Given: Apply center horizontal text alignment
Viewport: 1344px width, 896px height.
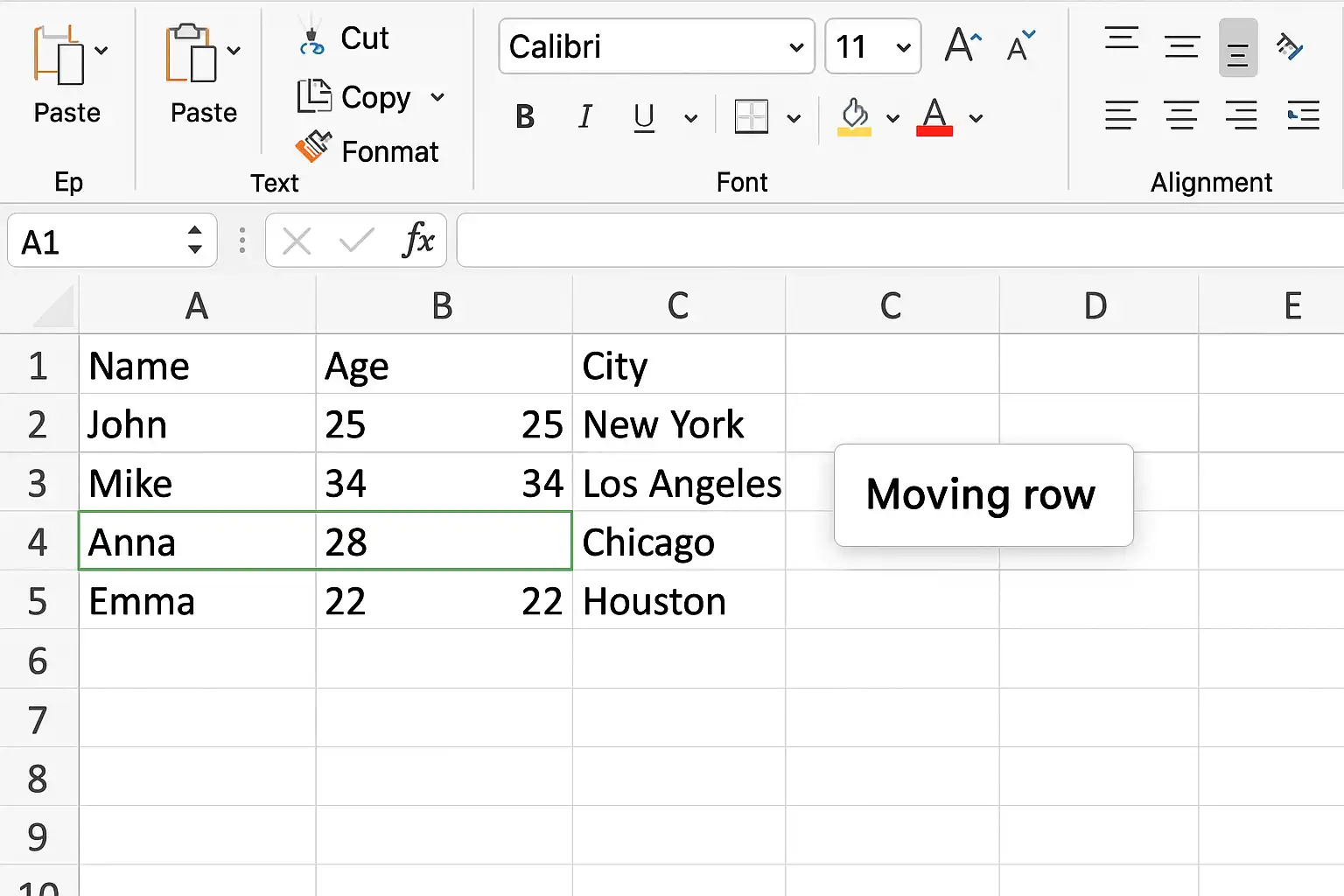Looking at the screenshot, I should (1181, 115).
